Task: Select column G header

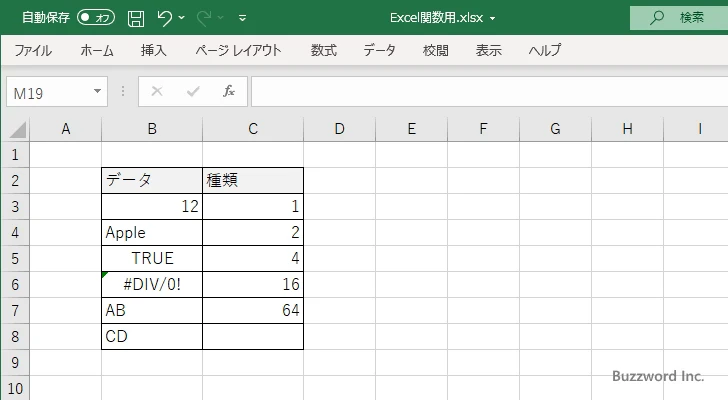Action: tap(555, 129)
